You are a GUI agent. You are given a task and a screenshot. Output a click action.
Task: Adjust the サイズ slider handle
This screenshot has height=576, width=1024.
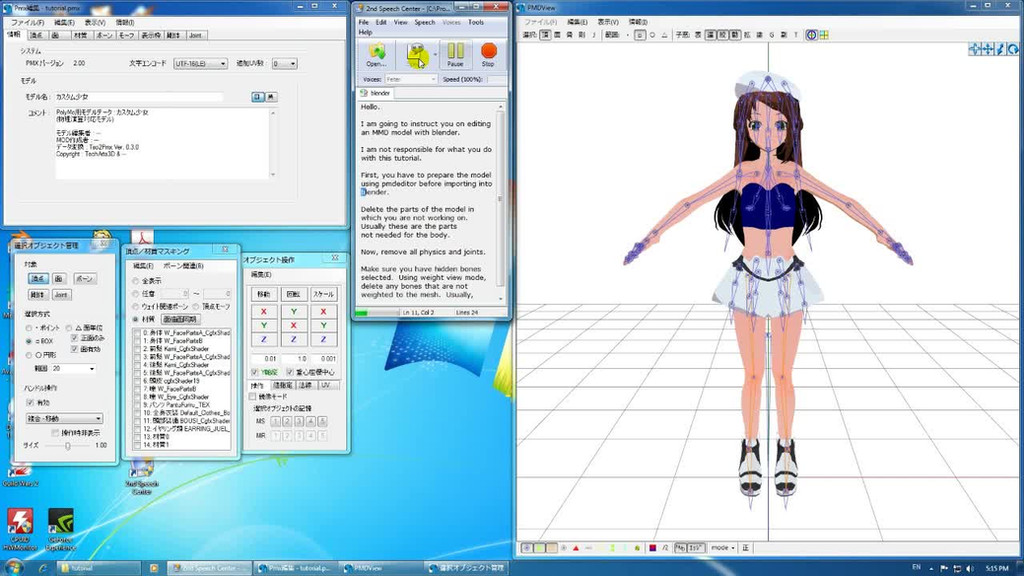[x=67, y=445]
